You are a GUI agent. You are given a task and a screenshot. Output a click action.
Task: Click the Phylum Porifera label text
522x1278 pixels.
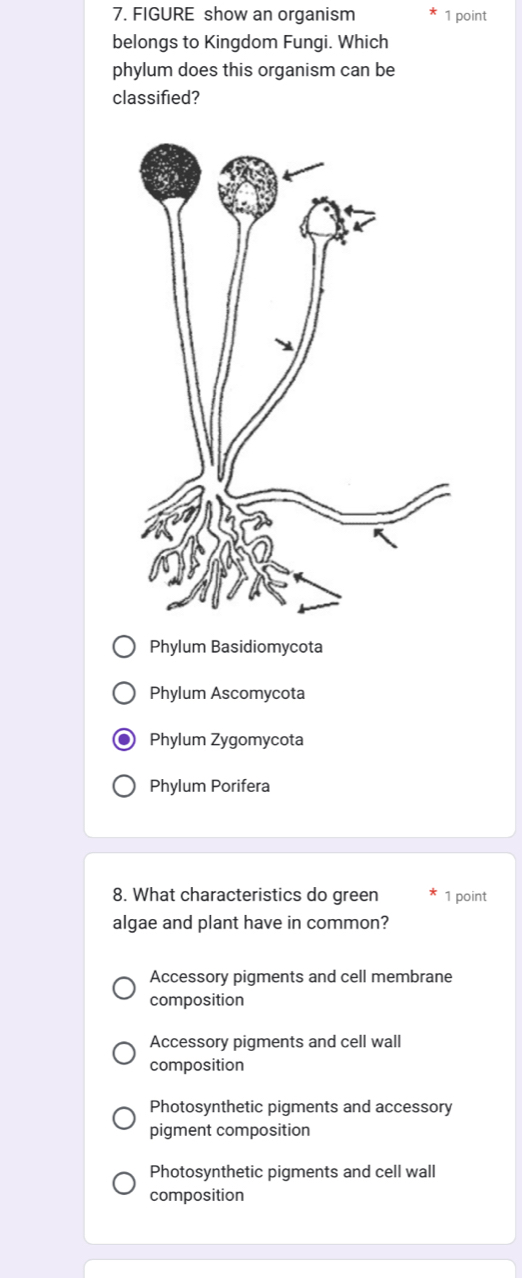pyautogui.click(x=210, y=787)
